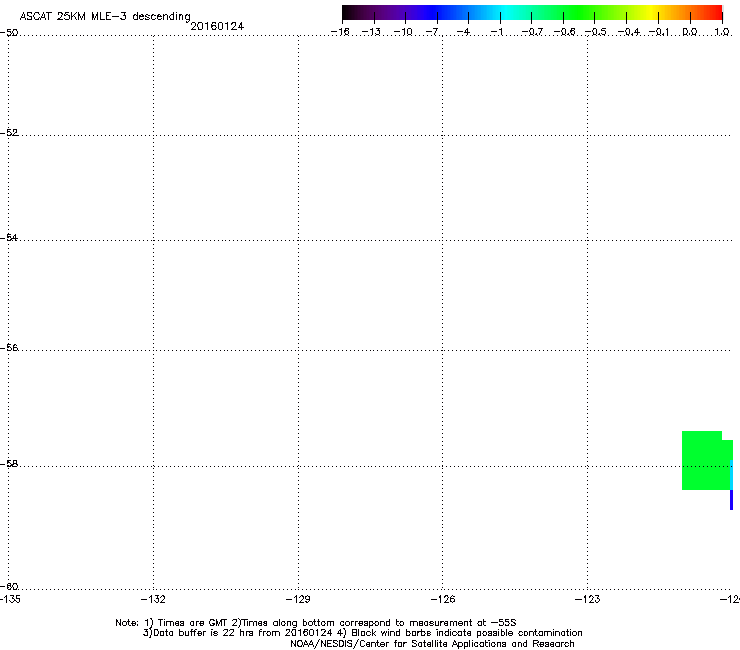Click the dark blue data strip below green patch
Image resolution: width=740 pixels, height=650 pixels.
point(732,500)
